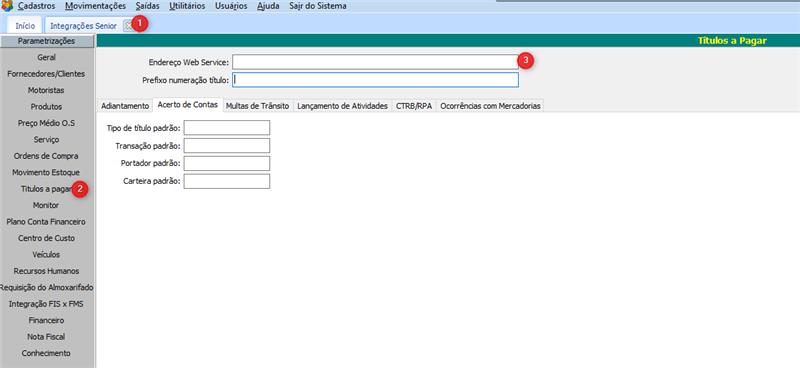Click the Prefixo numeração título field
Screen dimensions: 800x368
point(376,80)
